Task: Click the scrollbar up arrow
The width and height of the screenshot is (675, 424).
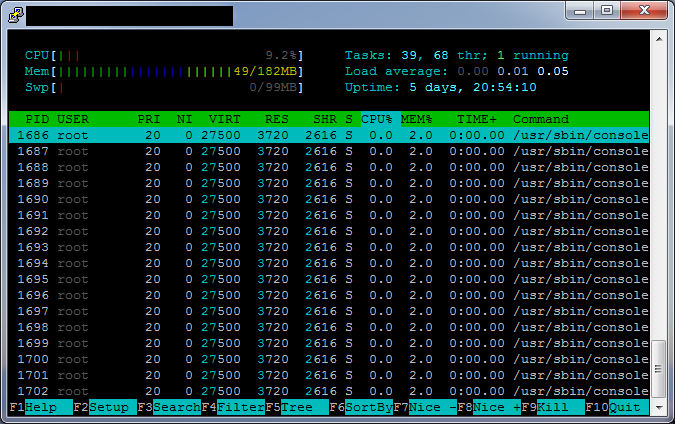Action: [658, 38]
